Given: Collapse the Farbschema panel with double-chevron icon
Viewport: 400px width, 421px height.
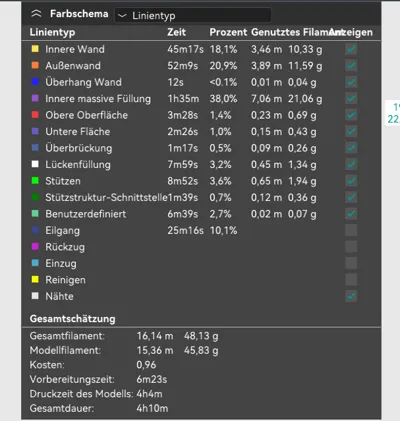Looking at the screenshot, I should [x=36, y=14].
